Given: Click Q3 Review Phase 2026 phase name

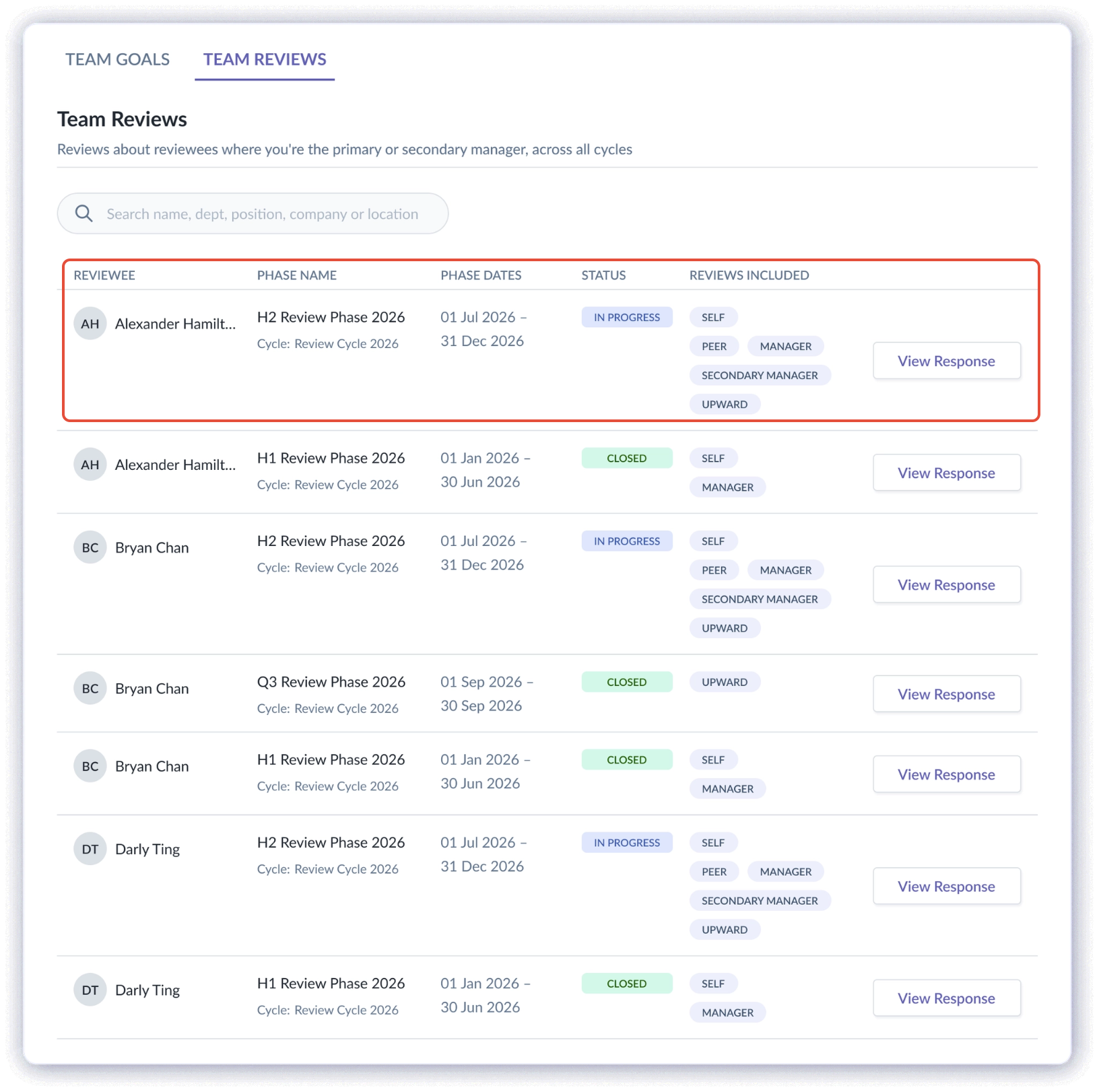Looking at the screenshot, I should [x=331, y=682].
